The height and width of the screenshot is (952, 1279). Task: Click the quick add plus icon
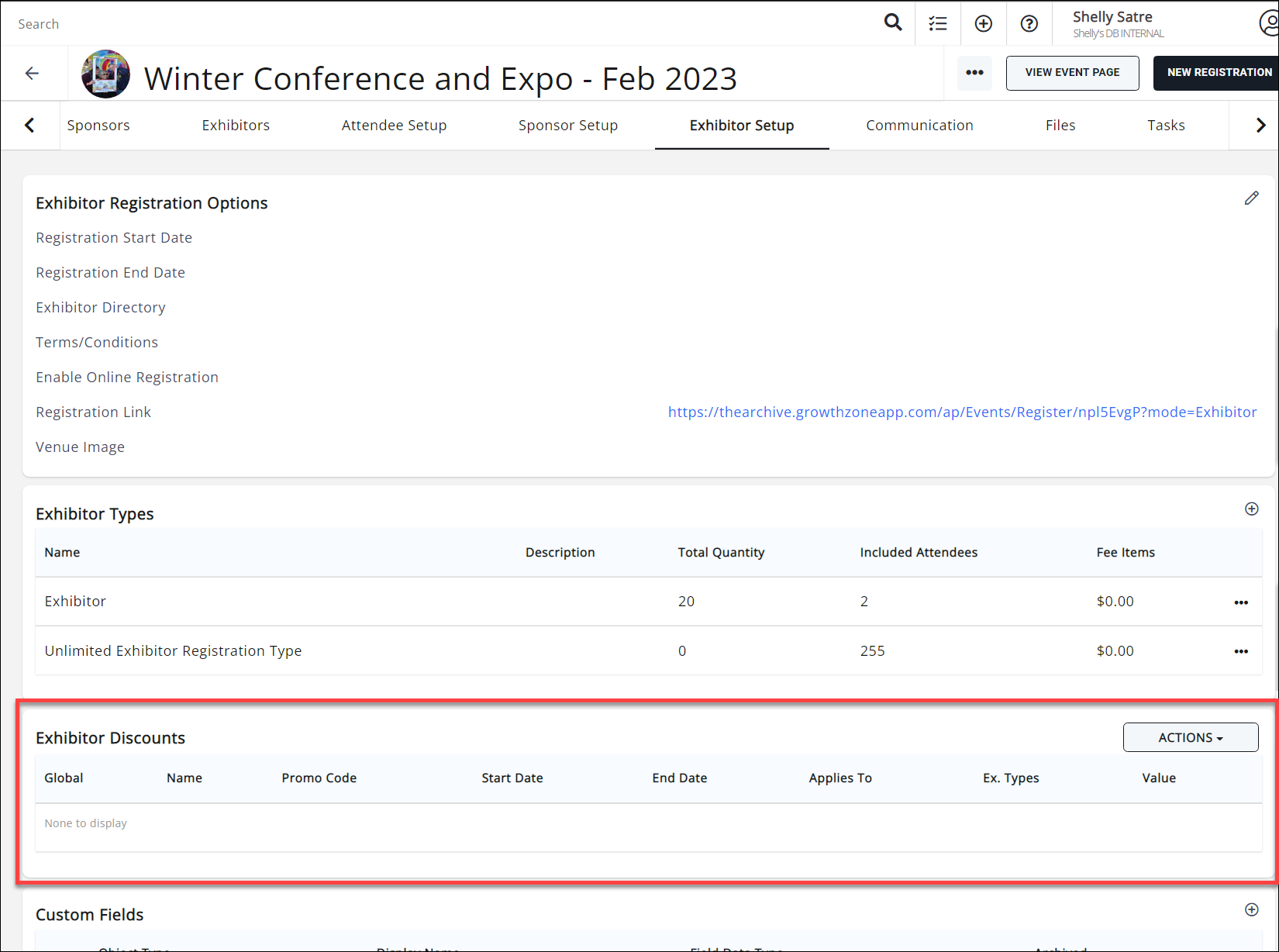pyautogui.click(x=984, y=23)
